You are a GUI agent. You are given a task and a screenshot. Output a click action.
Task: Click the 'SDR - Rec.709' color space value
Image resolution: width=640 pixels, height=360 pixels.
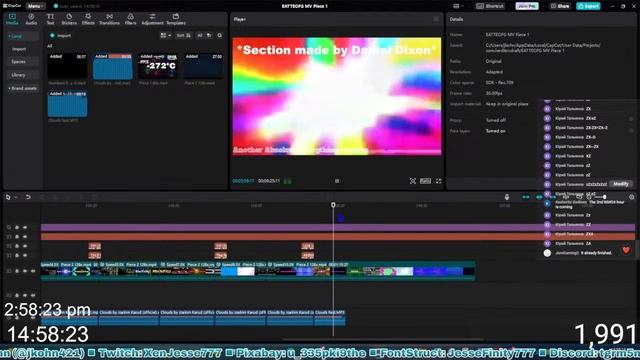pos(500,82)
